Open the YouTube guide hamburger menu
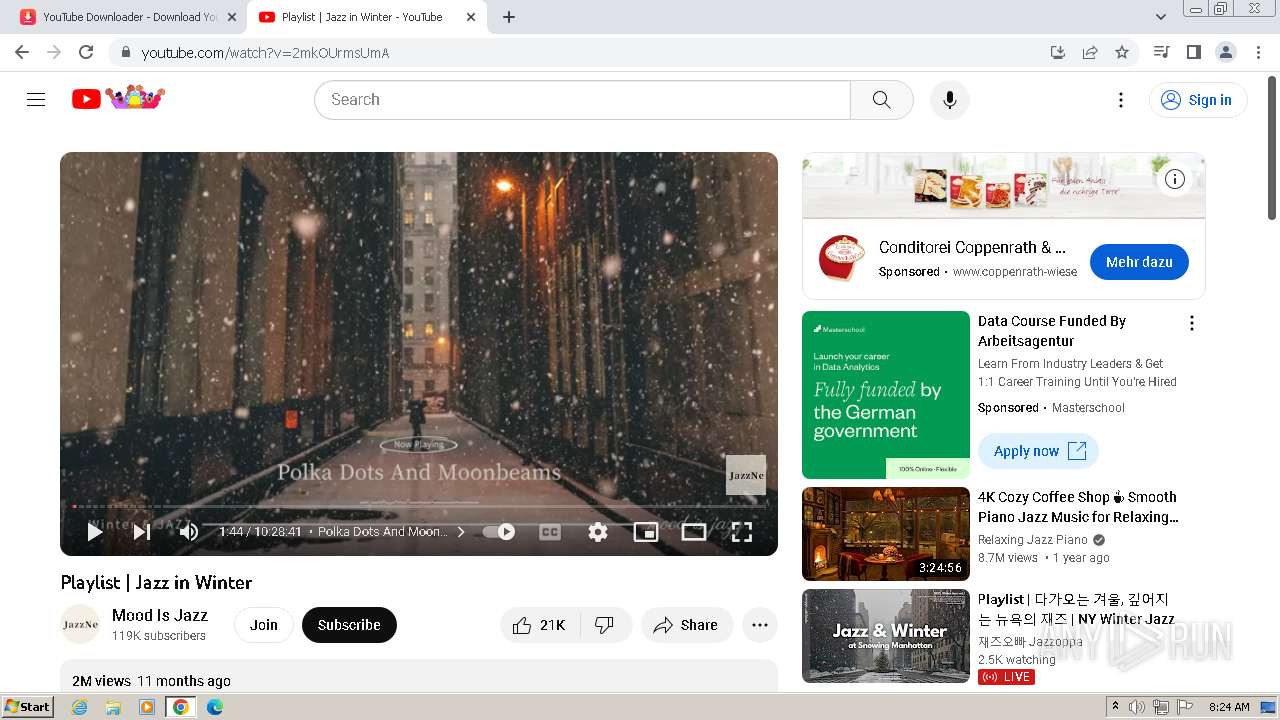 pyautogui.click(x=36, y=99)
